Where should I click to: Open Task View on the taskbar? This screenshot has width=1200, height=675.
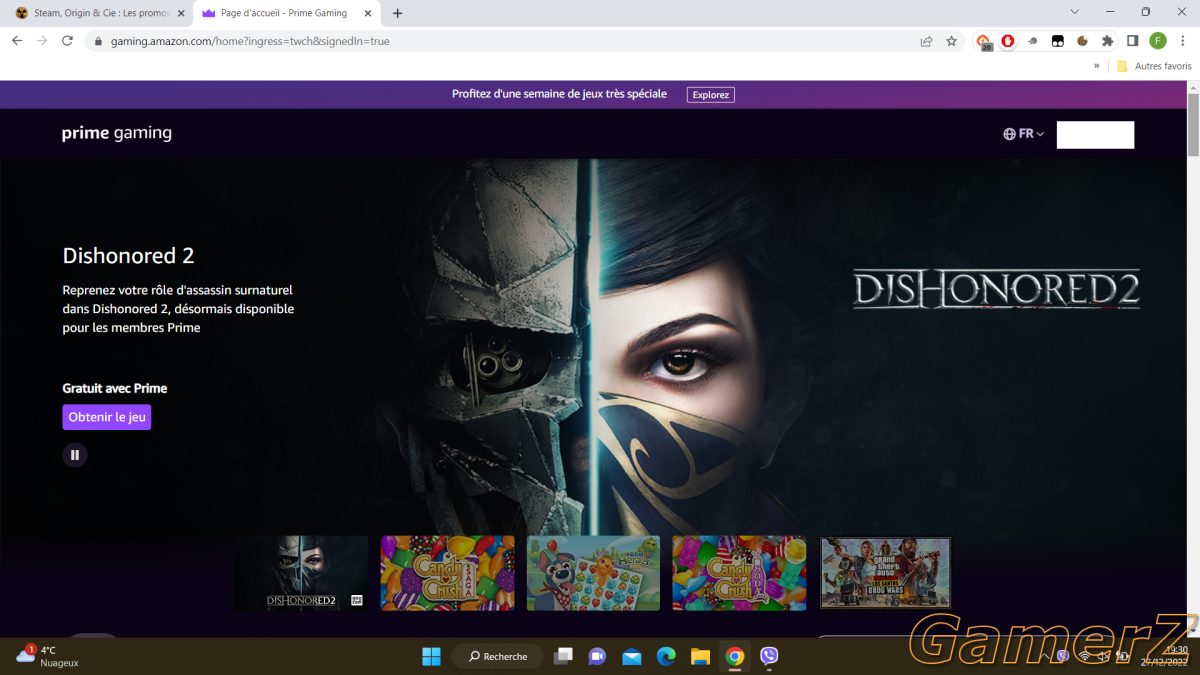pos(564,656)
